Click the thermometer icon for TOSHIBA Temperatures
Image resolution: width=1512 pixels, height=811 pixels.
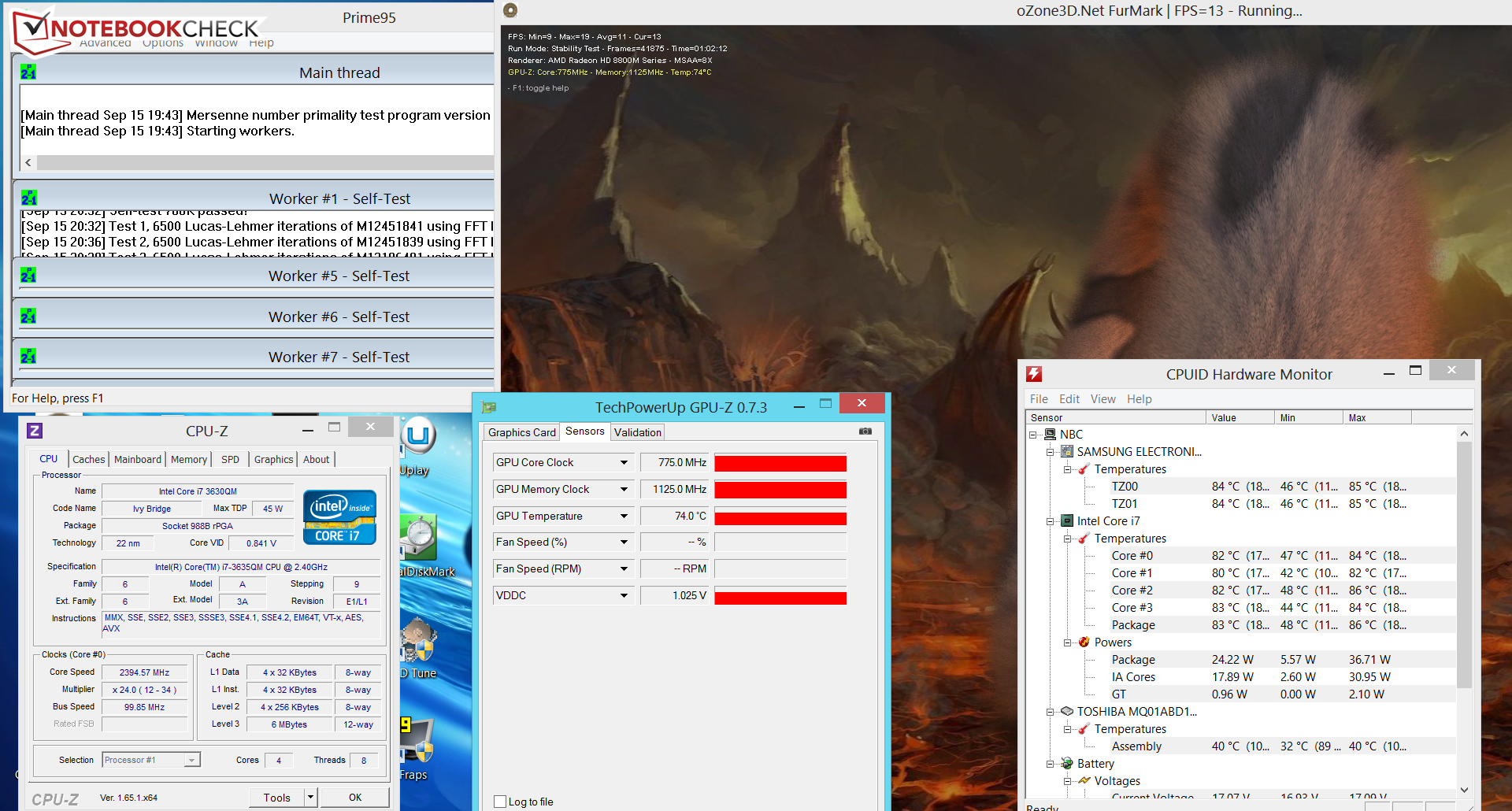point(1084,729)
